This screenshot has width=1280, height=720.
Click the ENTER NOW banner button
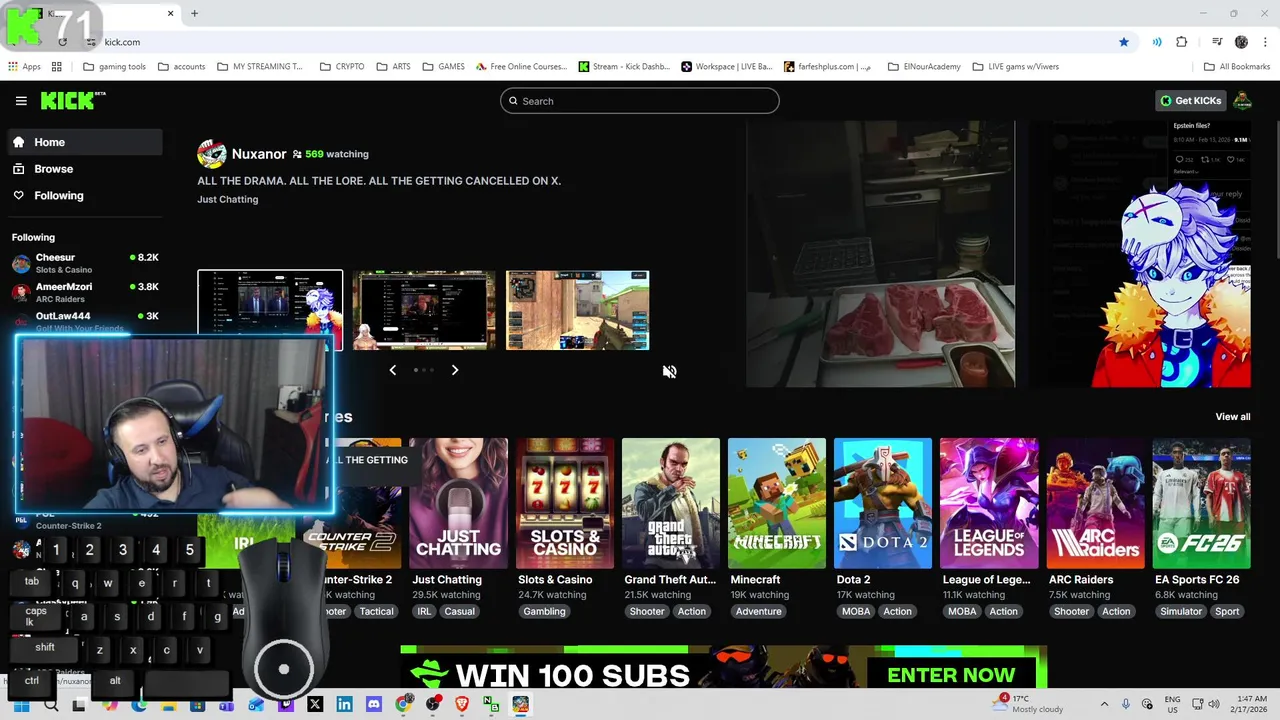coord(951,675)
